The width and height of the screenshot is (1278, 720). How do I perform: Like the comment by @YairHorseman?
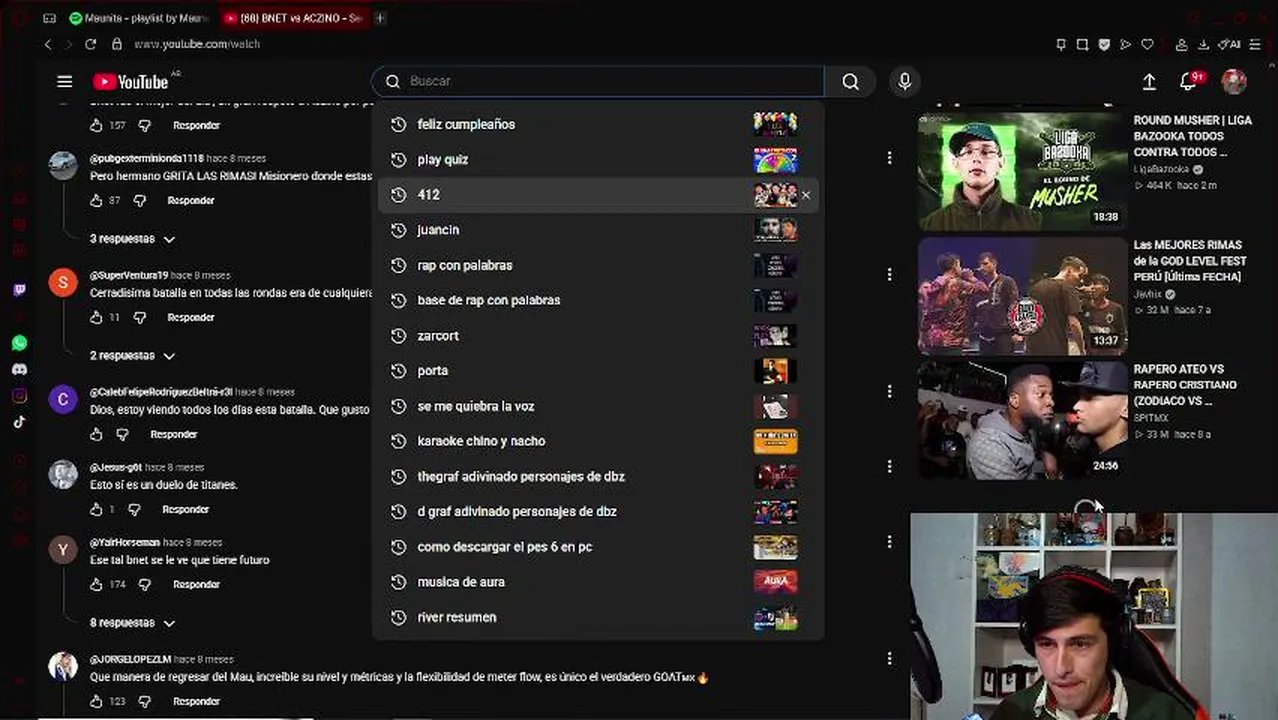(96, 584)
